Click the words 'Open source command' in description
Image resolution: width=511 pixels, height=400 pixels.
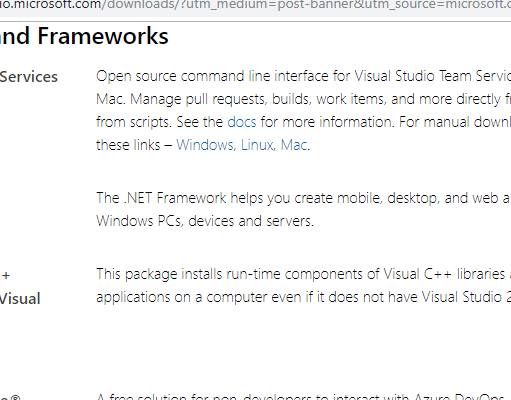pos(170,76)
